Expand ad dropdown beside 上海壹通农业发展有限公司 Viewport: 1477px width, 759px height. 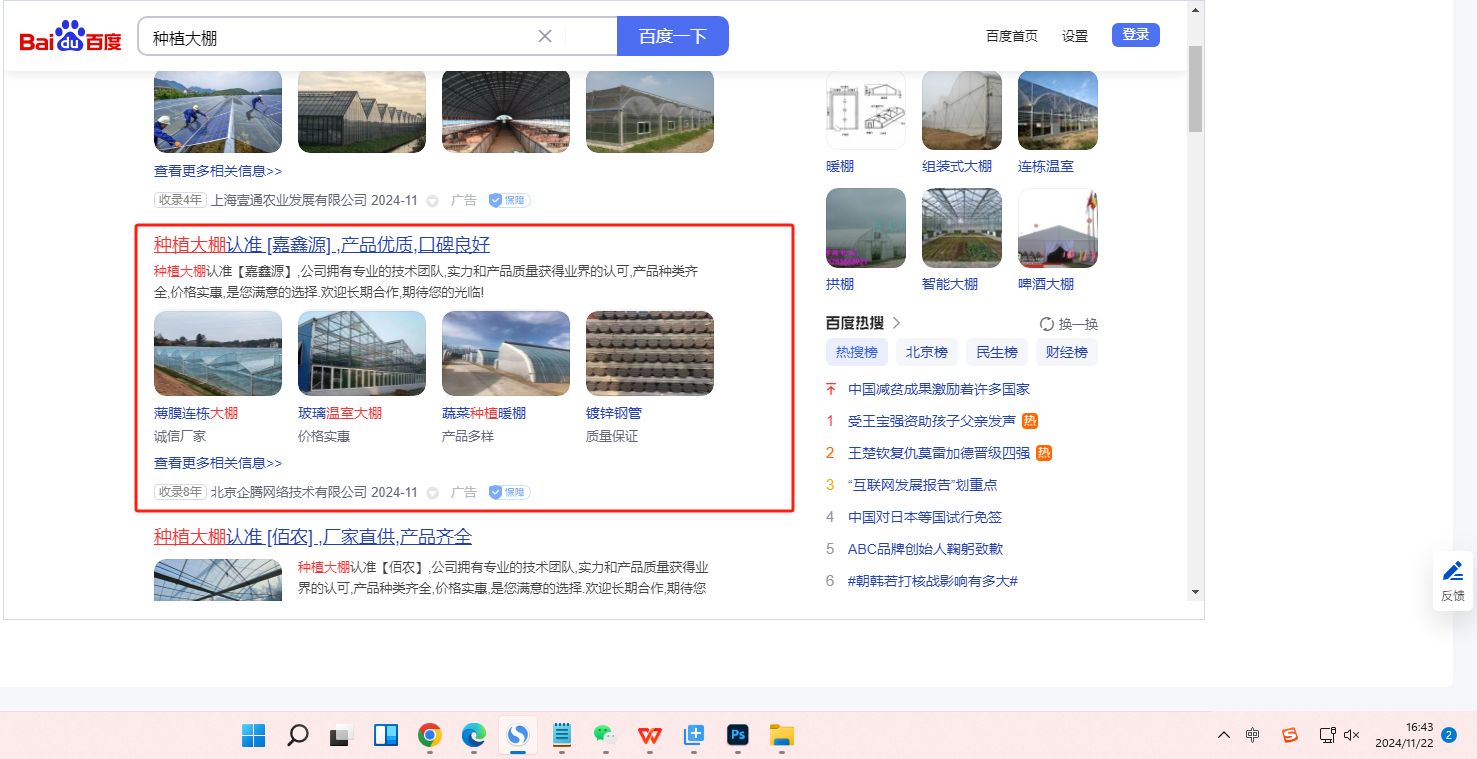[x=432, y=201]
